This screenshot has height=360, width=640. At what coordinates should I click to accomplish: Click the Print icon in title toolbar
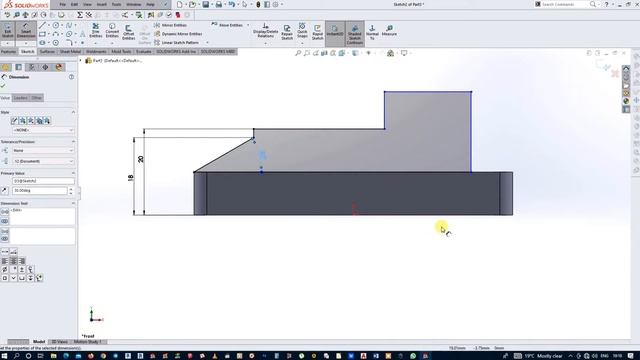pos(219,4)
